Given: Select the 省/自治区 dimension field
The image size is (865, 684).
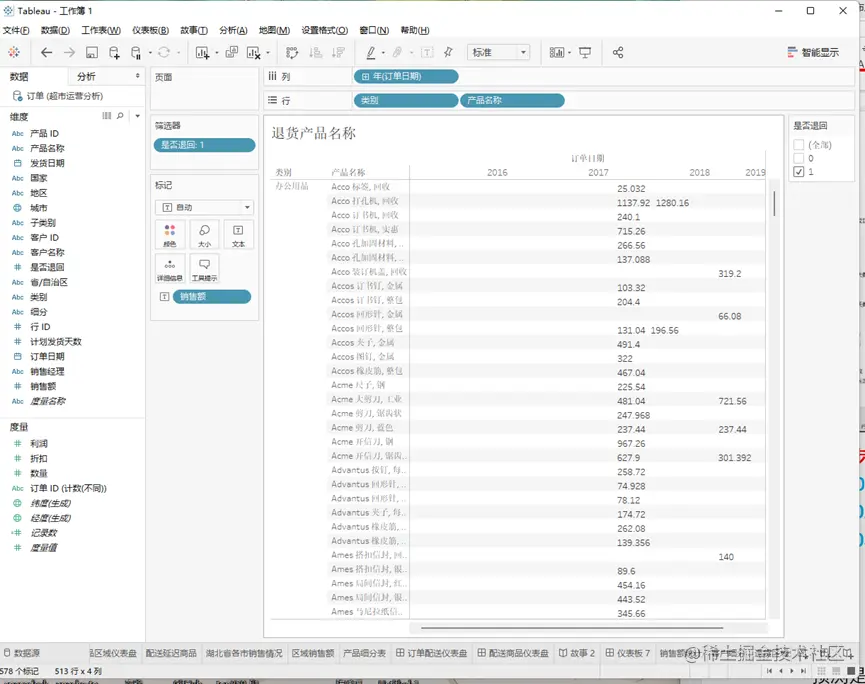Looking at the screenshot, I should [49, 282].
